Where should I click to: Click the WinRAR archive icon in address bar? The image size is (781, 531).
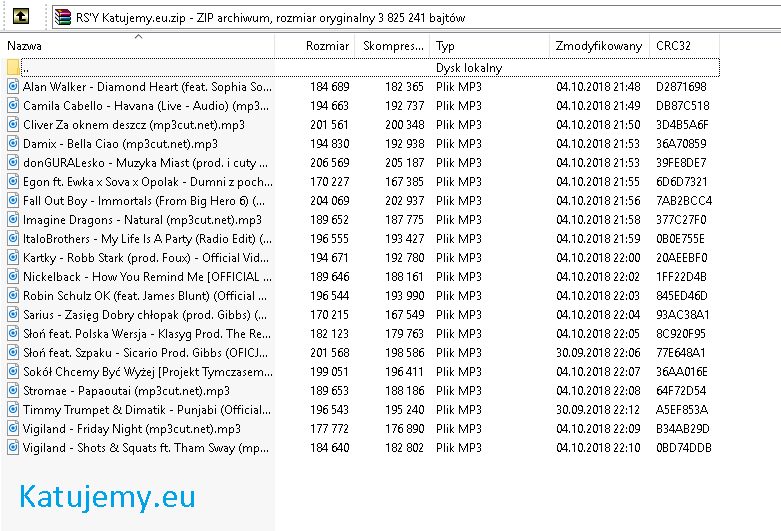[63, 17]
